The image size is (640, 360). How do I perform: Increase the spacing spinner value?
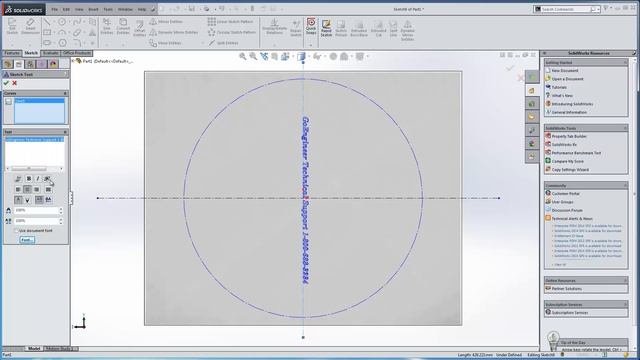tap(61, 219)
